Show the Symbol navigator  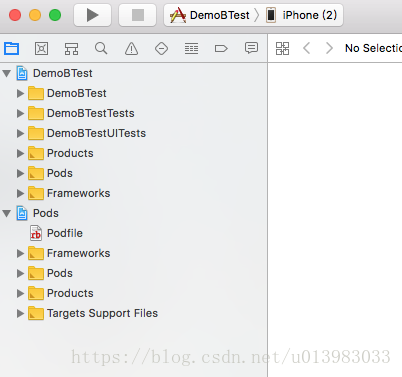[x=71, y=48]
